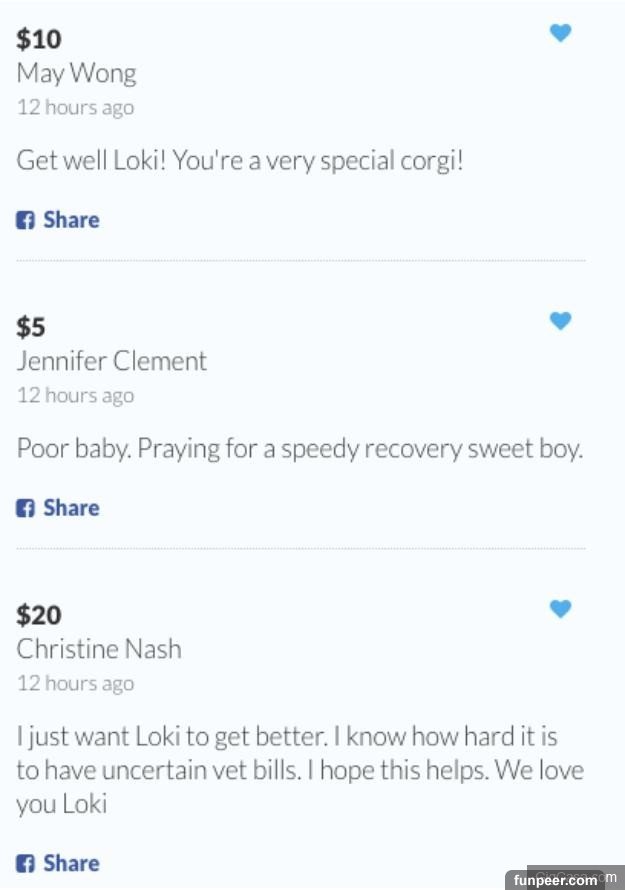Like May Wong's donation with the heart
The image size is (625, 890).
[x=561, y=33]
